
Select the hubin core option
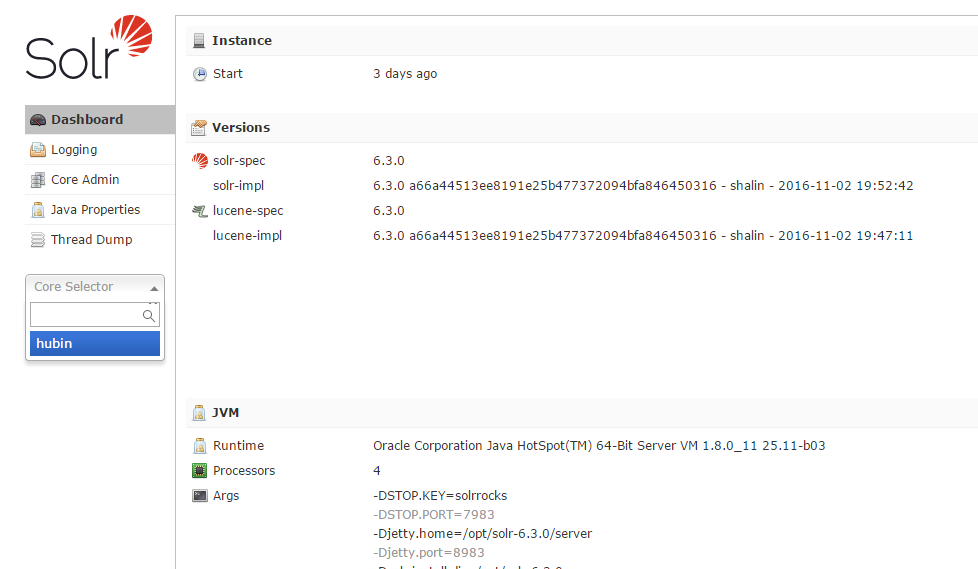tap(95, 344)
